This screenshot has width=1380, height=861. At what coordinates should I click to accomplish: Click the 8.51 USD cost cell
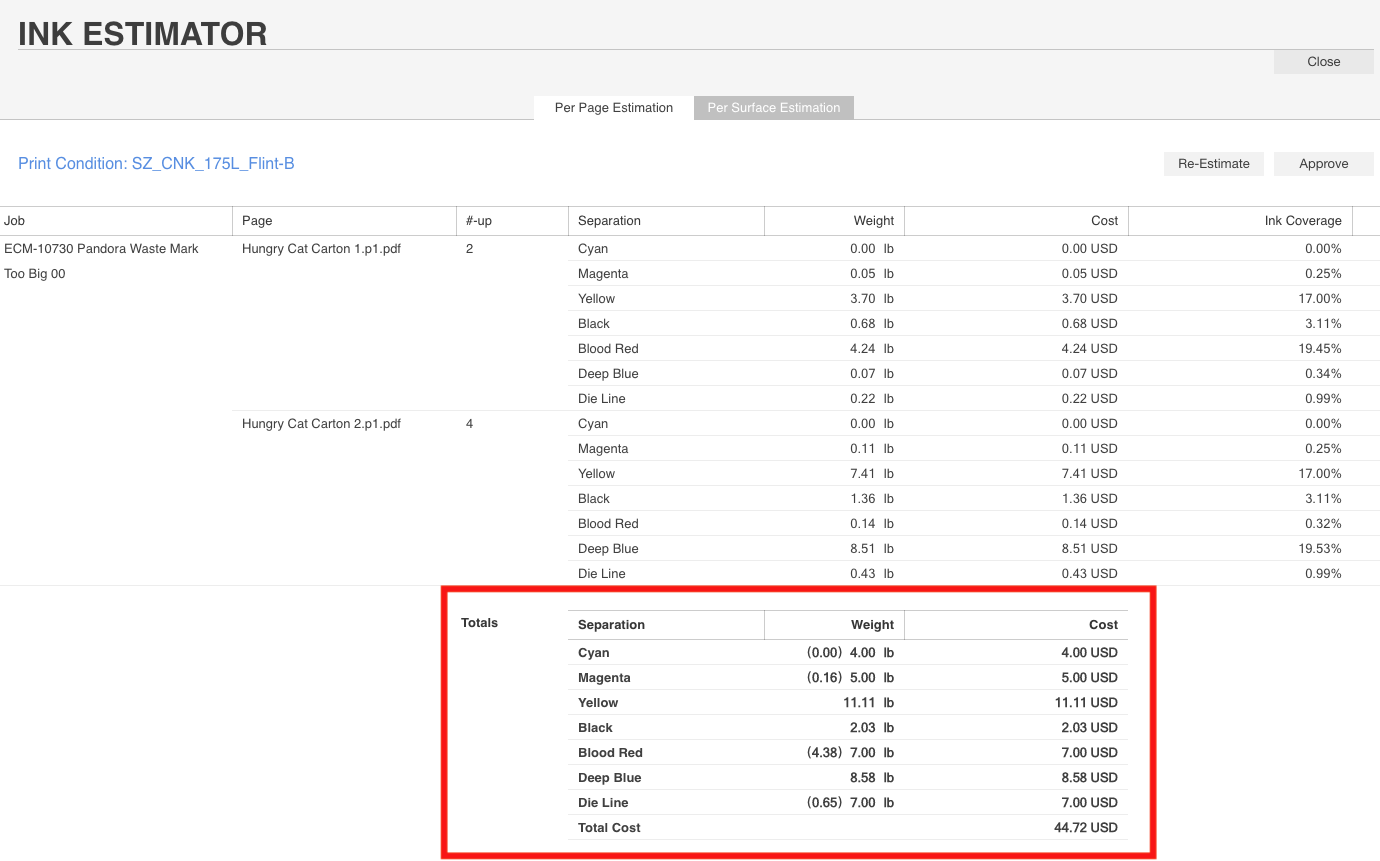(x=1089, y=549)
